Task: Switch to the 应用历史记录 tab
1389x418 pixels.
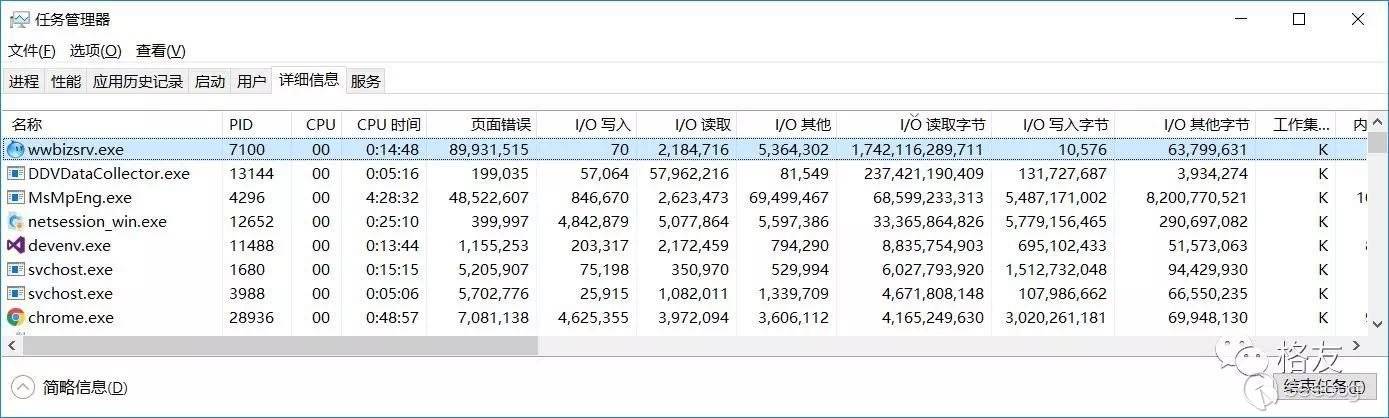Action: (138, 82)
